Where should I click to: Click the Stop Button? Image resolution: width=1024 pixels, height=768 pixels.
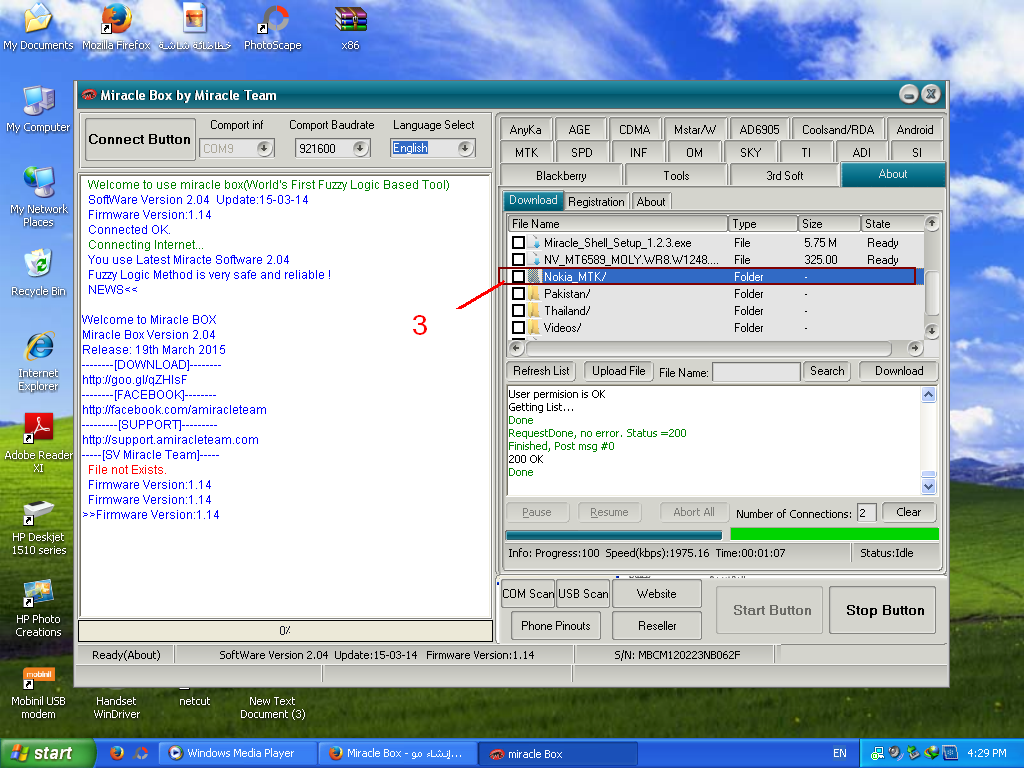(885, 610)
